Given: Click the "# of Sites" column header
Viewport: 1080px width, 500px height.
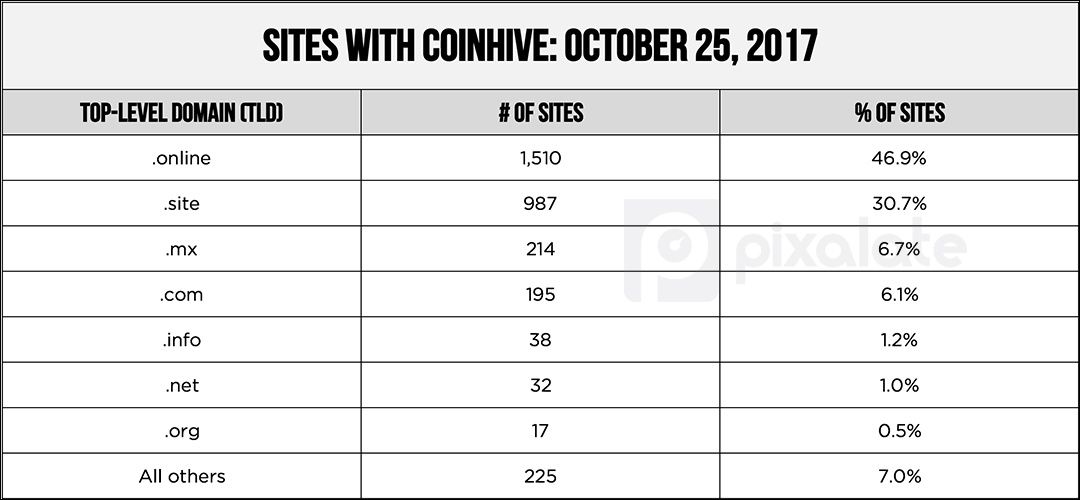Looking at the screenshot, I should click(541, 112).
